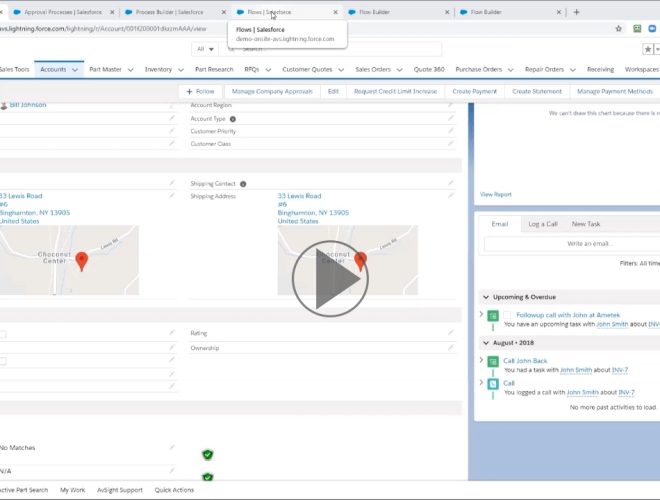Edit Ownership field with pencil icon
Image resolution: width=660 pixels, height=500 pixels.
coord(450,348)
